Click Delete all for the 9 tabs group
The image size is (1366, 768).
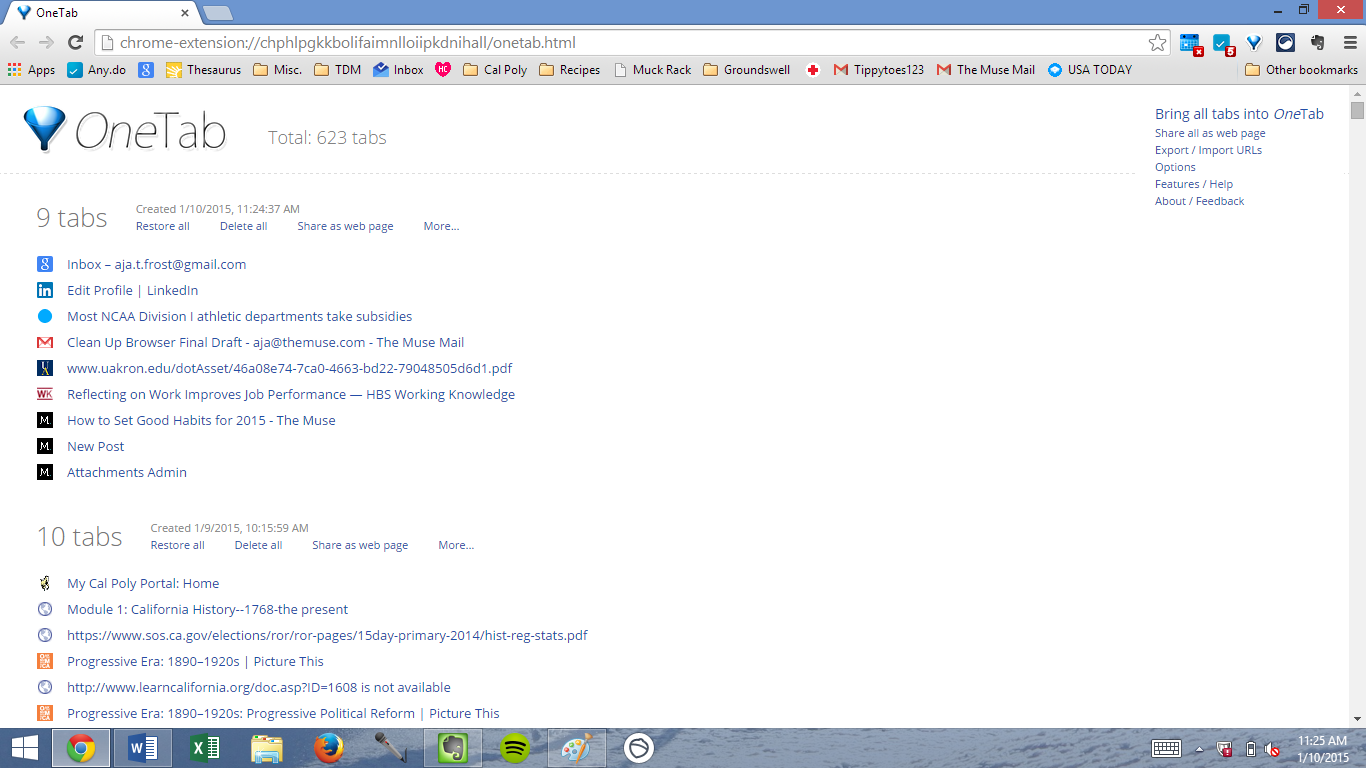tap(243, 226)
